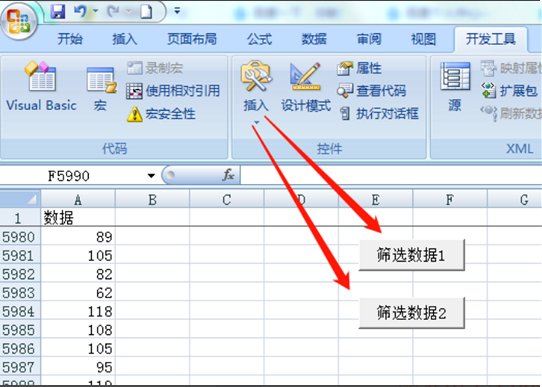
Task: Click cell A5981 with value 105
Action: click(x=78, y=255)
